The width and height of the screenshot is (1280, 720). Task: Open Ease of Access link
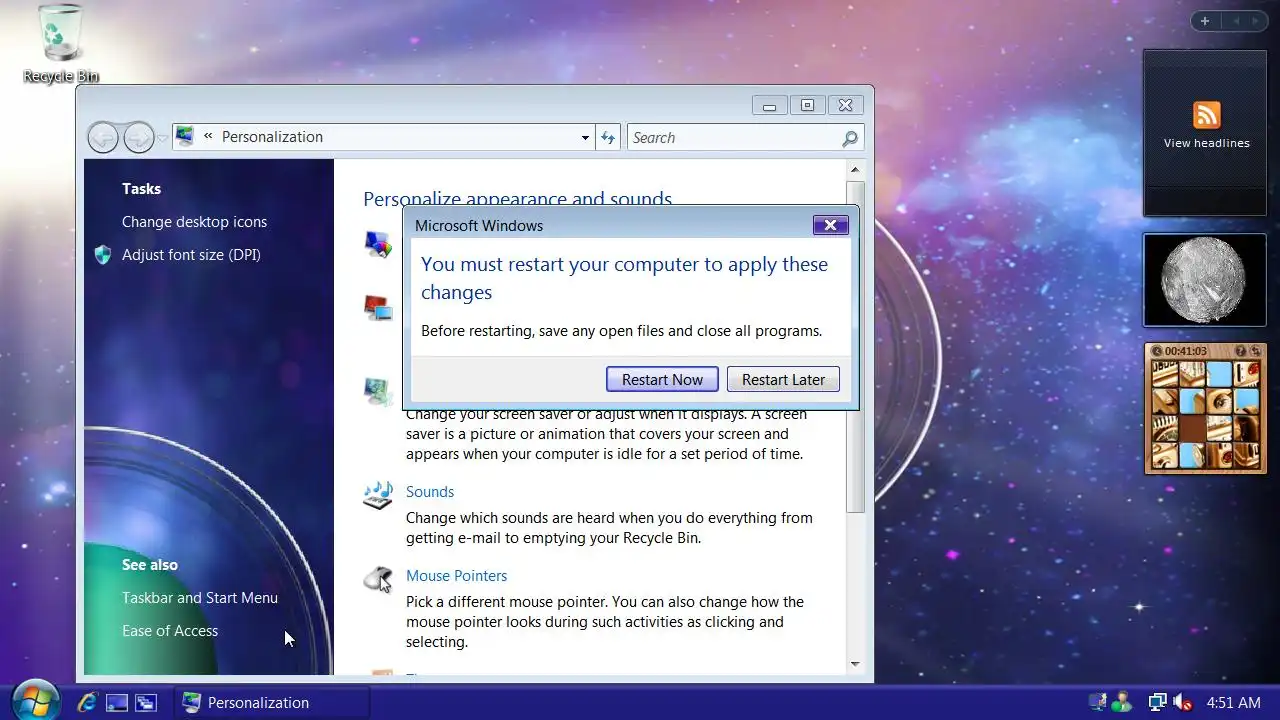[170, 631]
